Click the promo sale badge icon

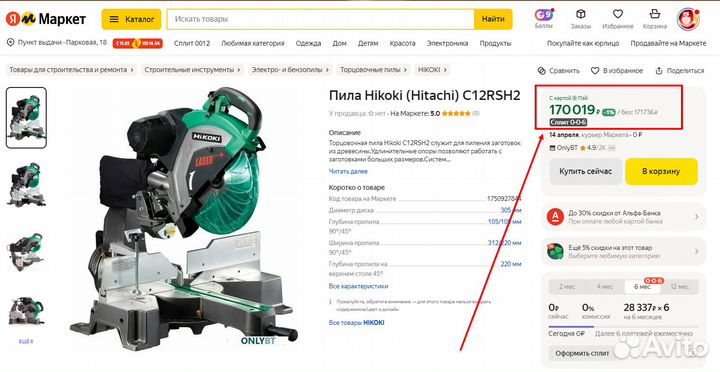point(137,44)
